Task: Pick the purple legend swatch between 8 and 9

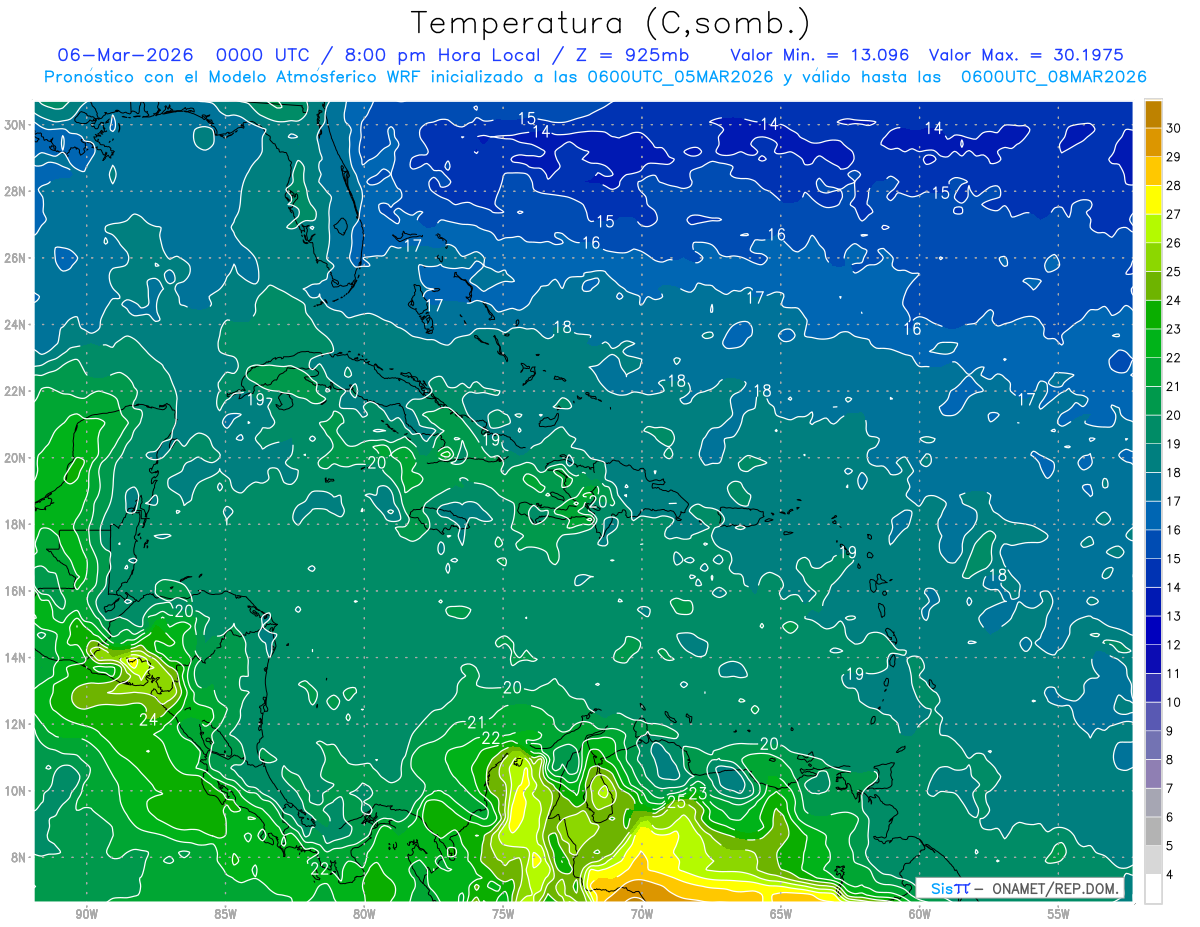Action: (x=1154, y=746)
